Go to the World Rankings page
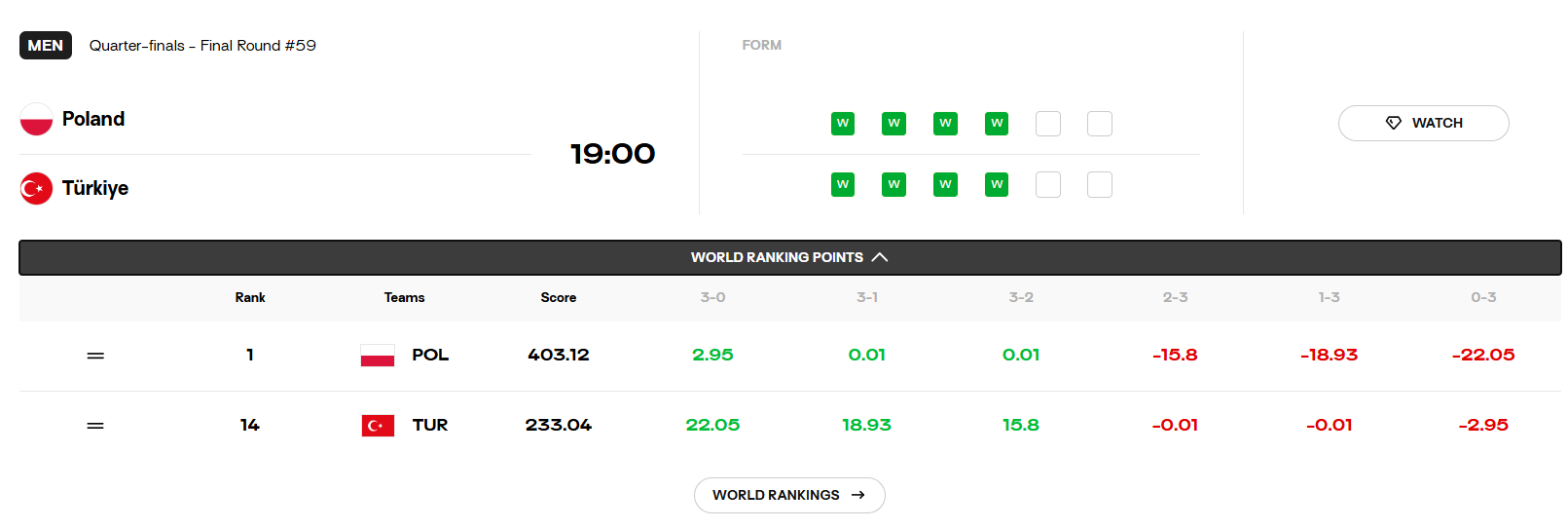Image resolution: width=1568 pixels, height=529 pixels. tap(789, 495)
